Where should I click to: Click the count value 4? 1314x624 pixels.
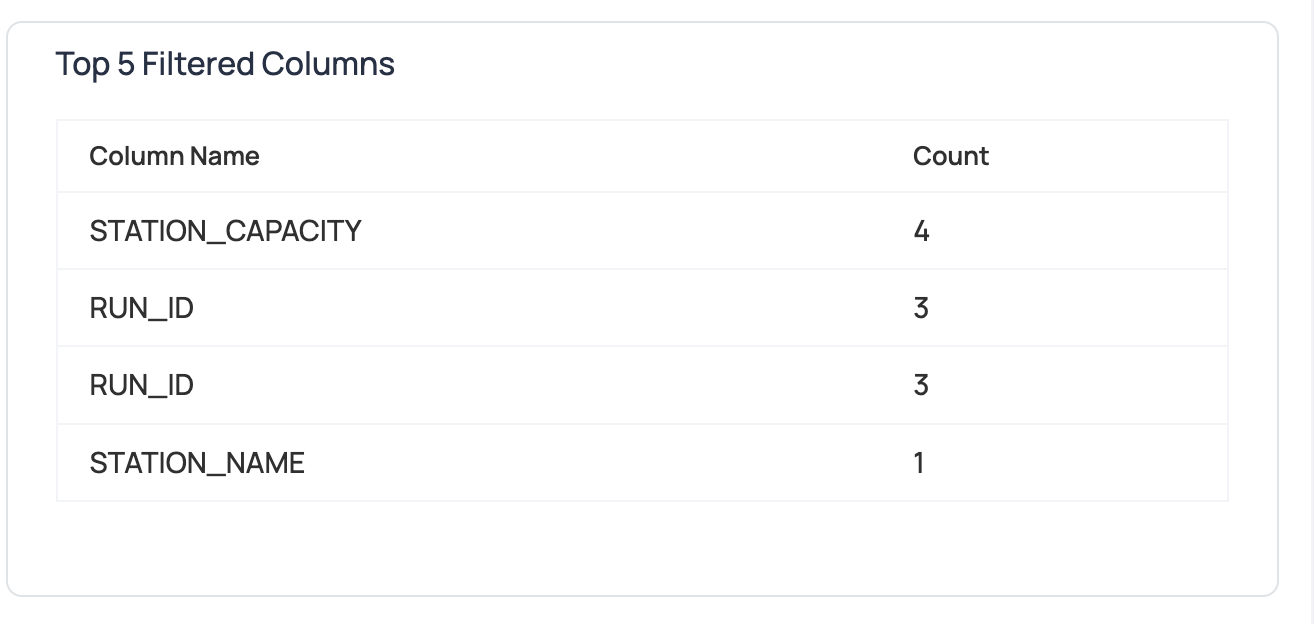click(x=921, y=231)
